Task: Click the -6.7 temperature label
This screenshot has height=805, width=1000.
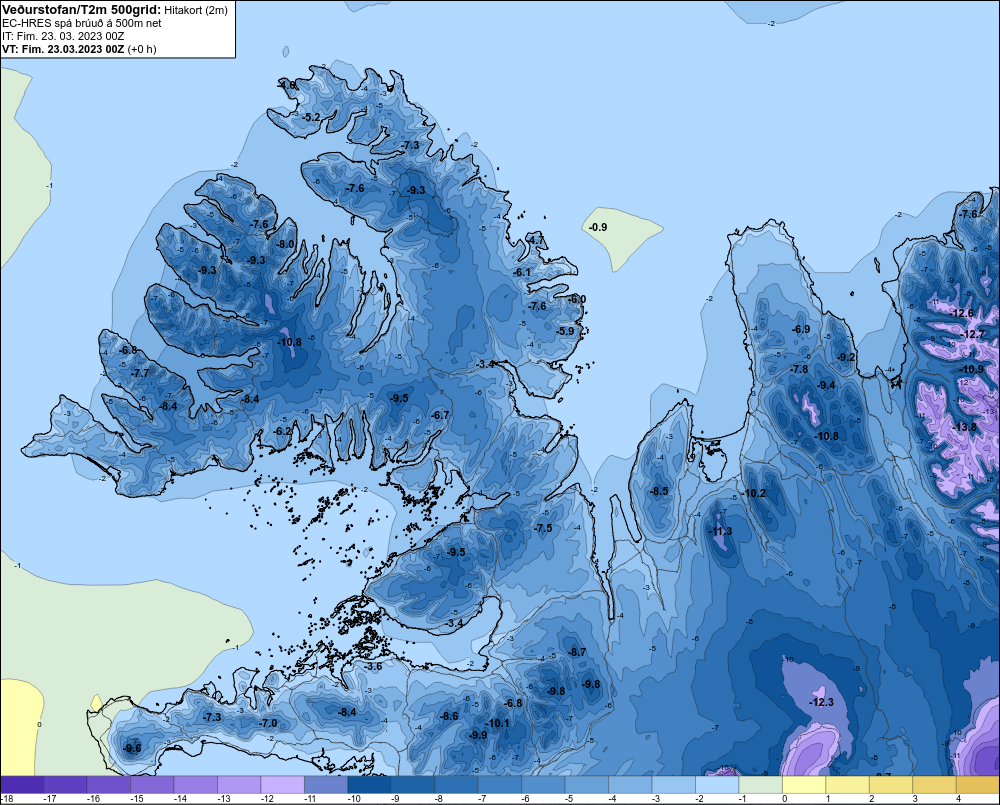Action: point(440,415)
